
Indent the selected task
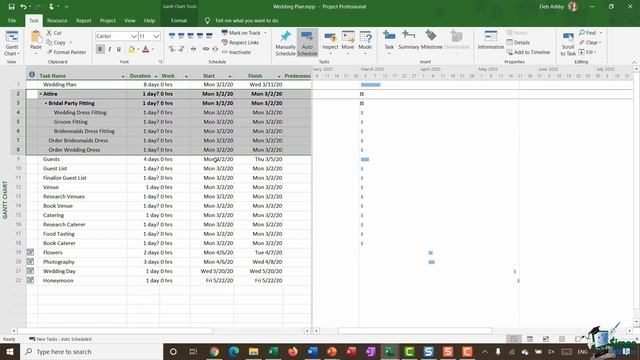(181, 49)
